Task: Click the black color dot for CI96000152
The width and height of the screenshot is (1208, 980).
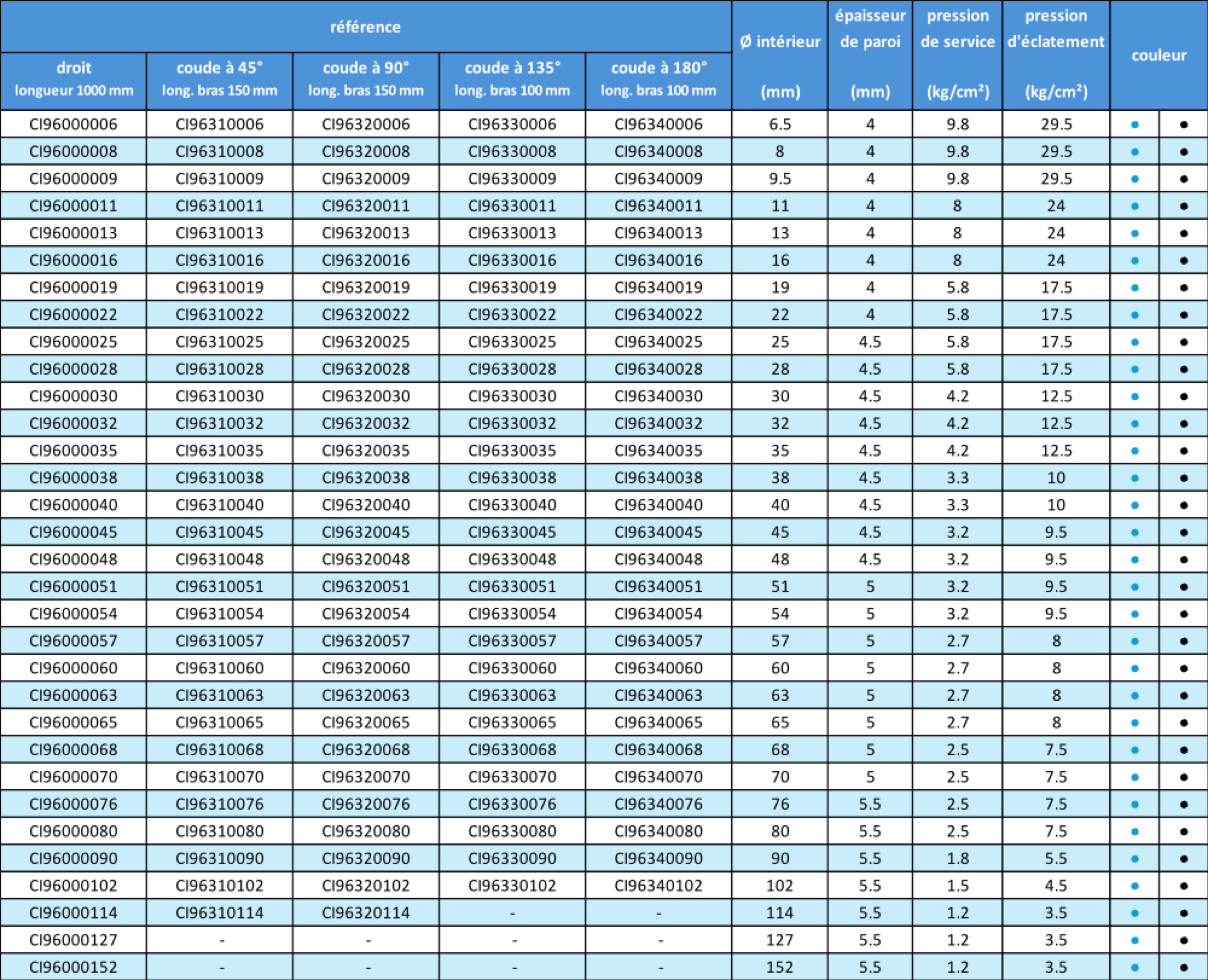Action: (1184, 968)
